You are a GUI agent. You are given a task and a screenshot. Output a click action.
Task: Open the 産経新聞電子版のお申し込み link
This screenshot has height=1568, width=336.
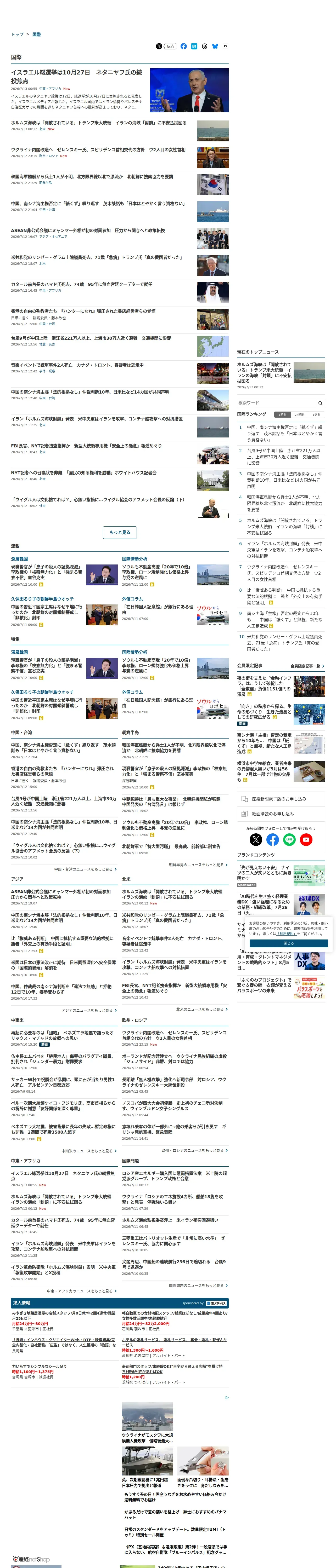tap(279, 799)
